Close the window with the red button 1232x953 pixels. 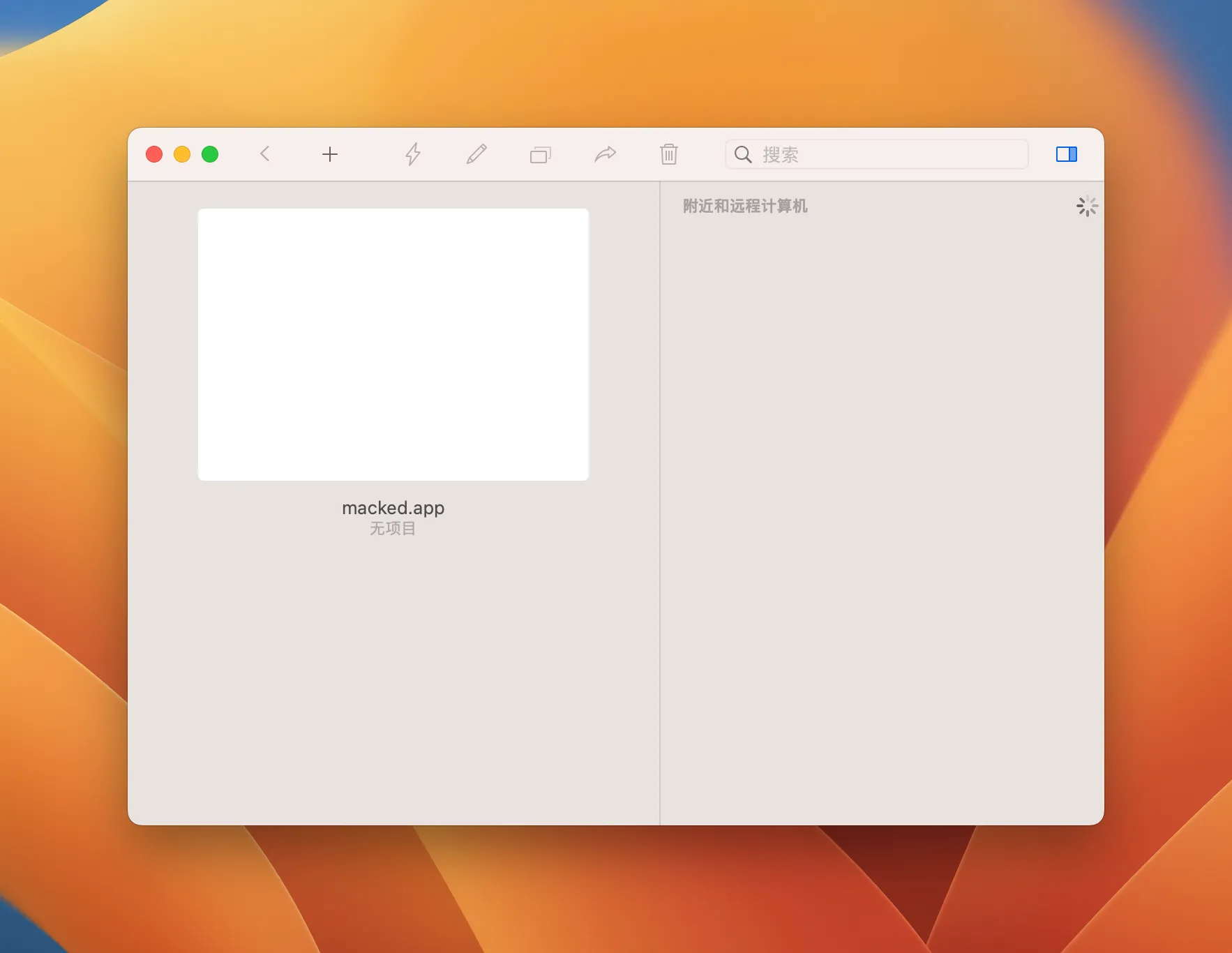[x=154, y=154]
